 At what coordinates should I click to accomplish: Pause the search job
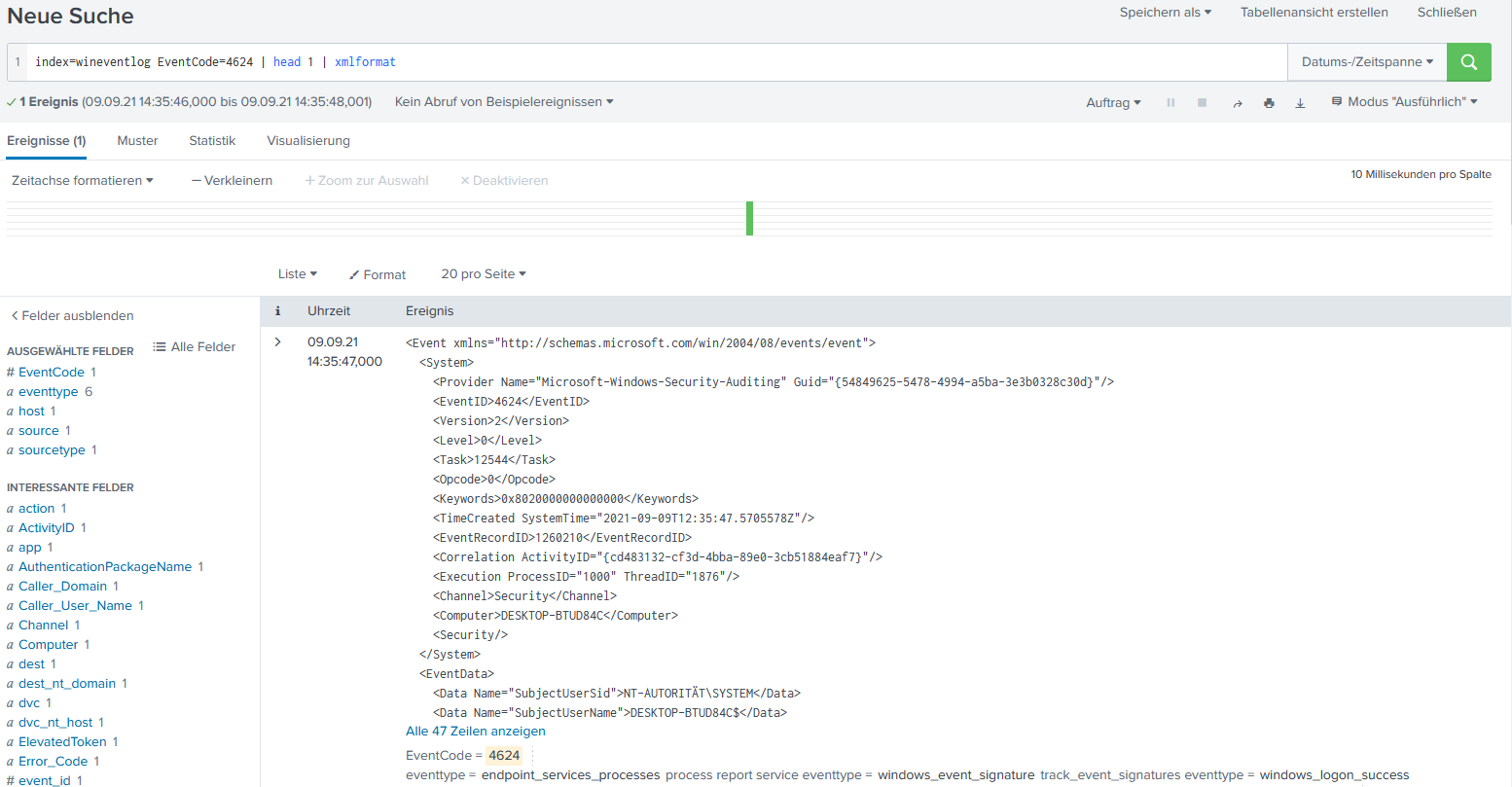[1170, 102]
